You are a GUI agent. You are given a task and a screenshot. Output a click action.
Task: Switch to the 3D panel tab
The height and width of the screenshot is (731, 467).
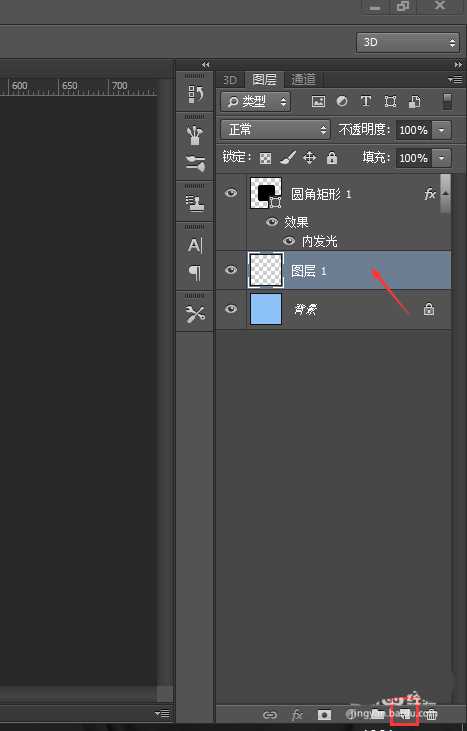point(230,80)
